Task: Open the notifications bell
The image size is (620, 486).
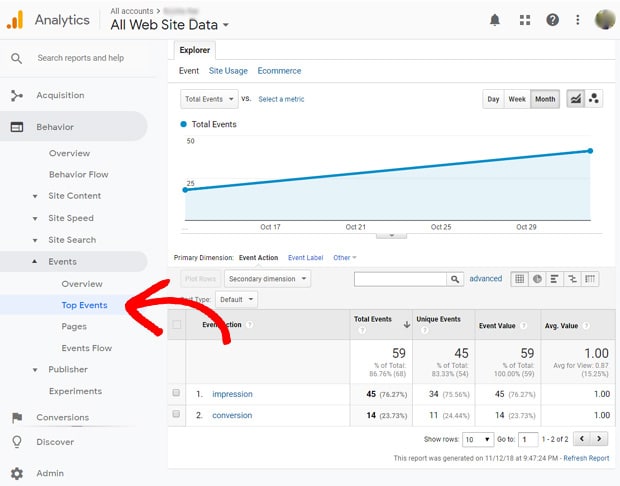Action: (495, 20)
